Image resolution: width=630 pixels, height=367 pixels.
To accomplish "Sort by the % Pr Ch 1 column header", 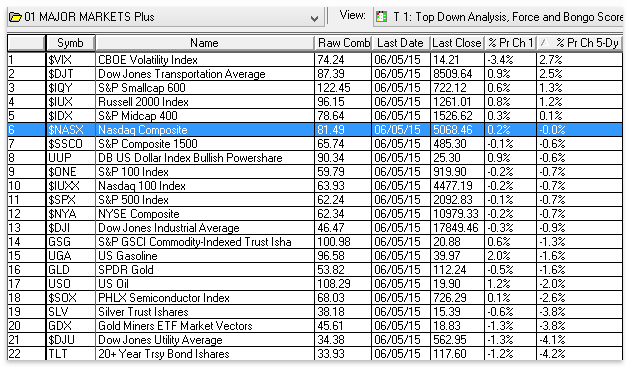I will point(510,43).
